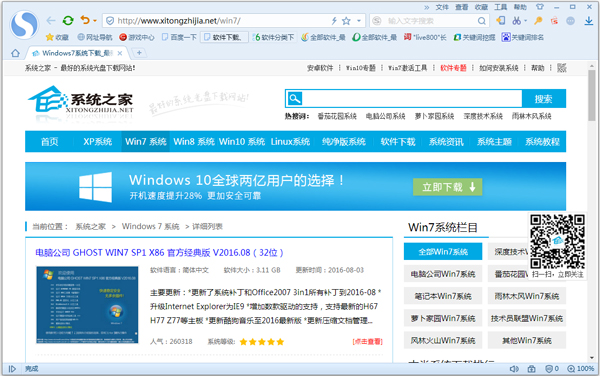Click the red 点击查看 link

point(367,342)
